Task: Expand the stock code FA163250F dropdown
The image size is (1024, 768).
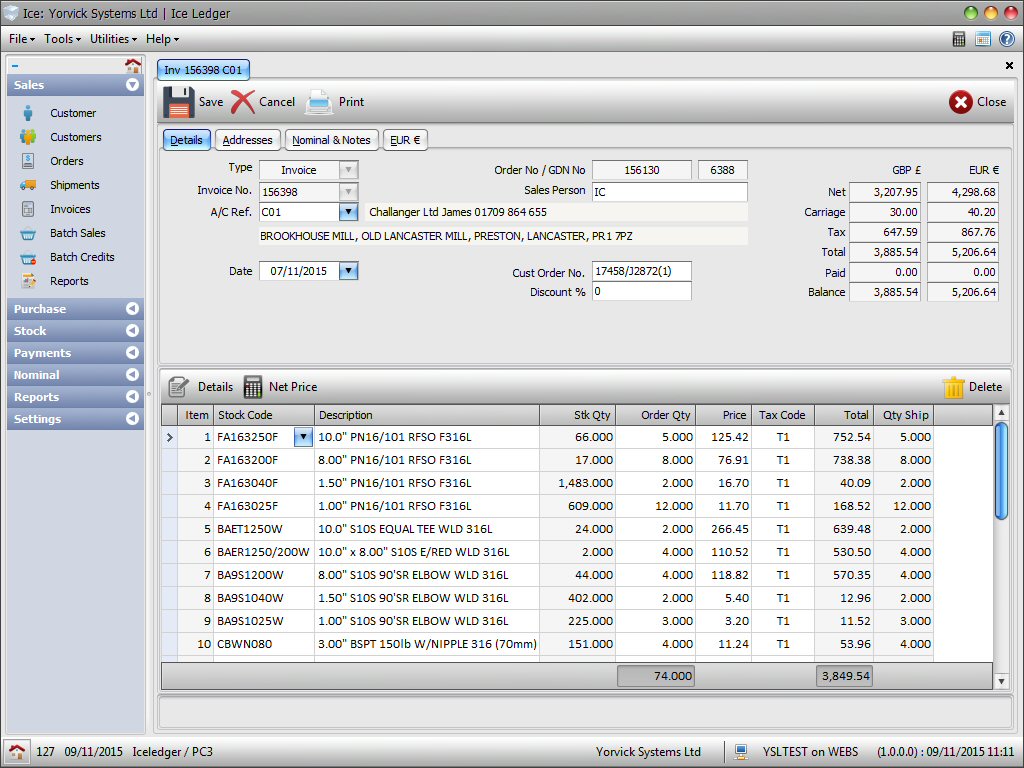Action: [x=303, y=437]
